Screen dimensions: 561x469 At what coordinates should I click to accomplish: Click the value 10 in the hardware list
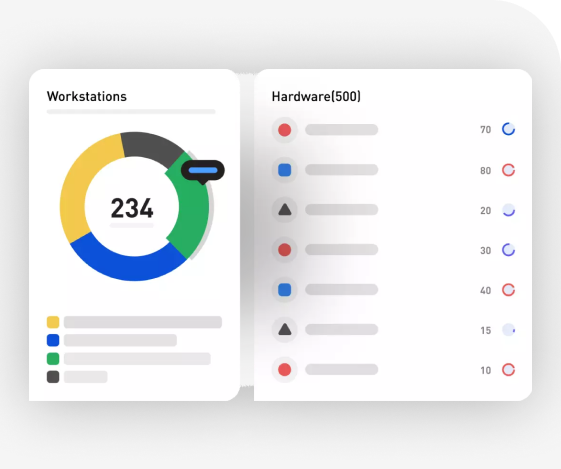click(x=486, y=370)
